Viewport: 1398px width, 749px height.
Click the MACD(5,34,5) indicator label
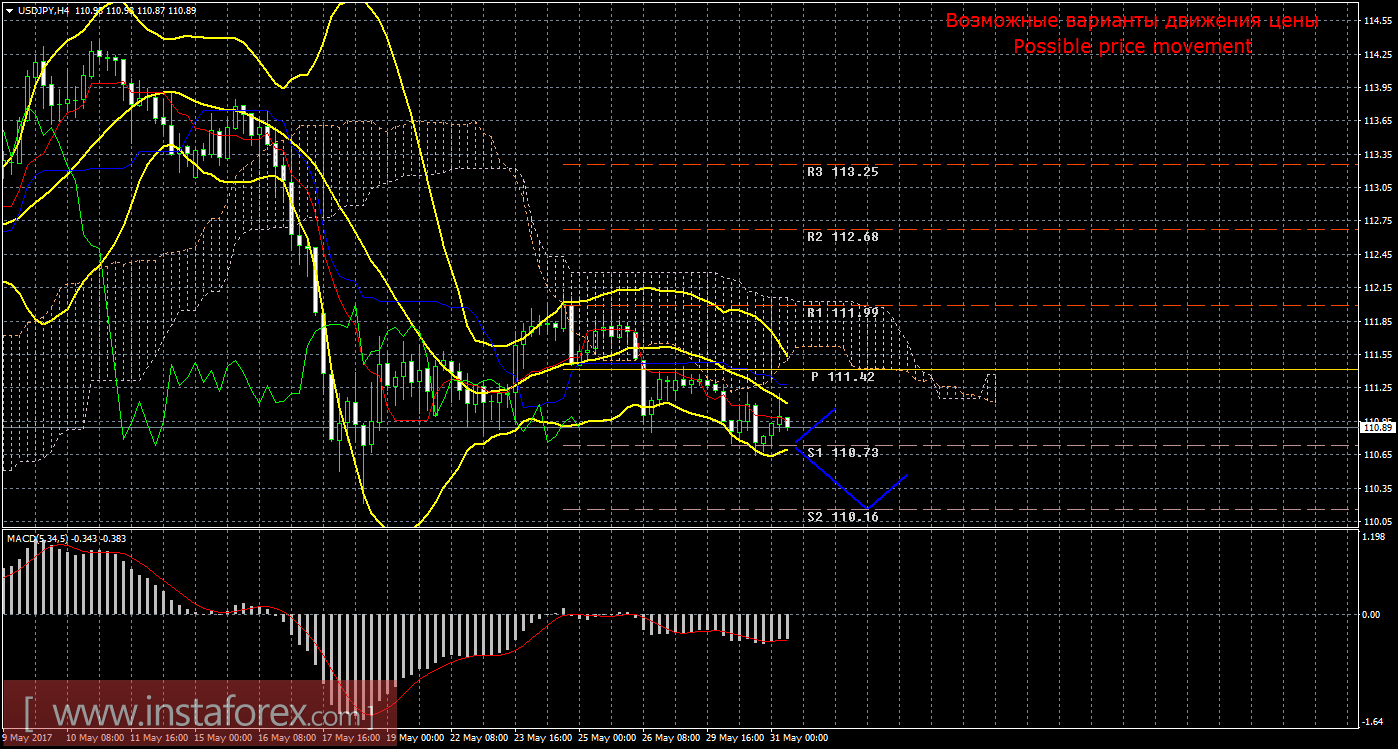38,539
